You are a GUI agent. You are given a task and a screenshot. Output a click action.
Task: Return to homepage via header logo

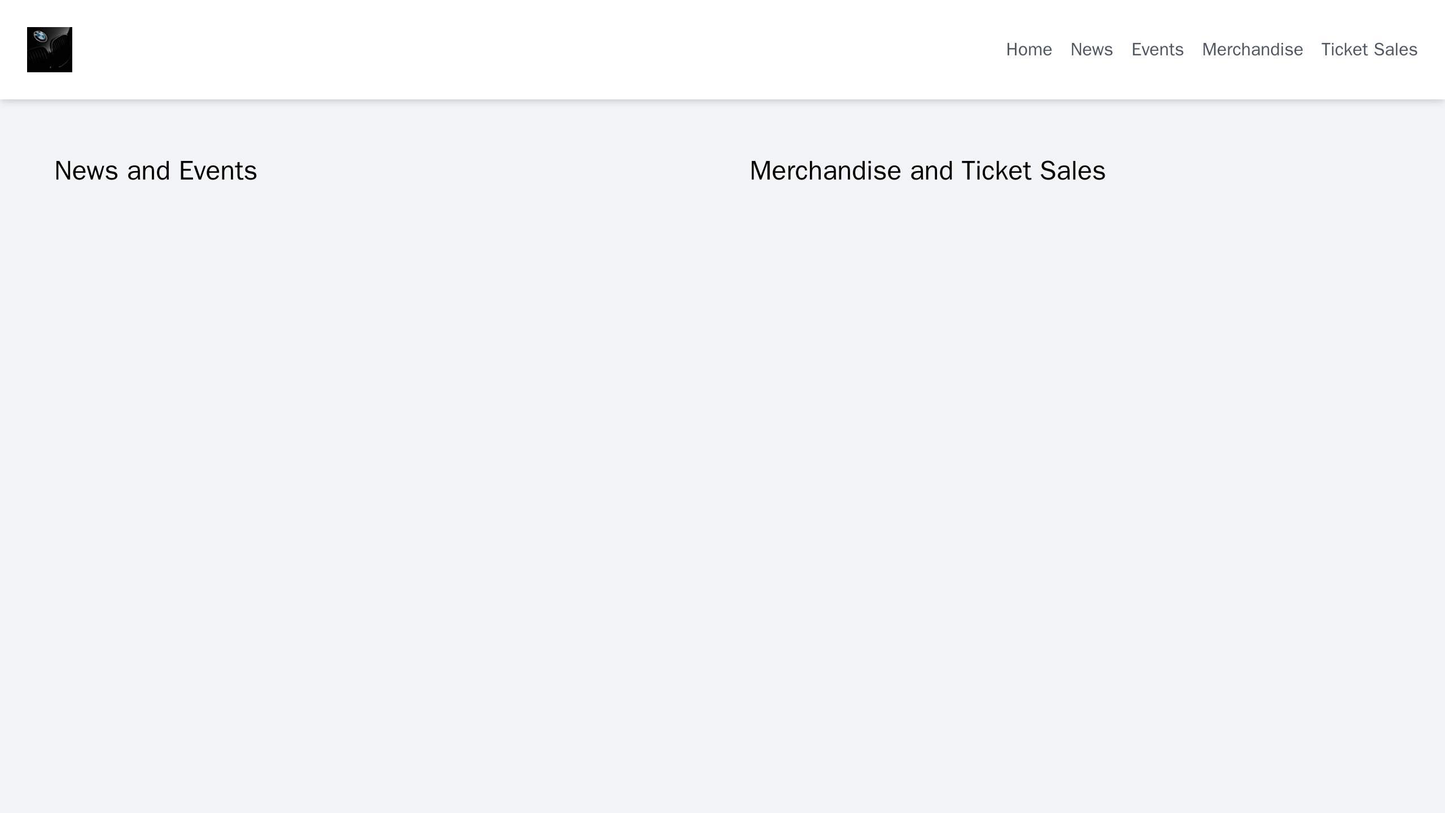(49, 50)
